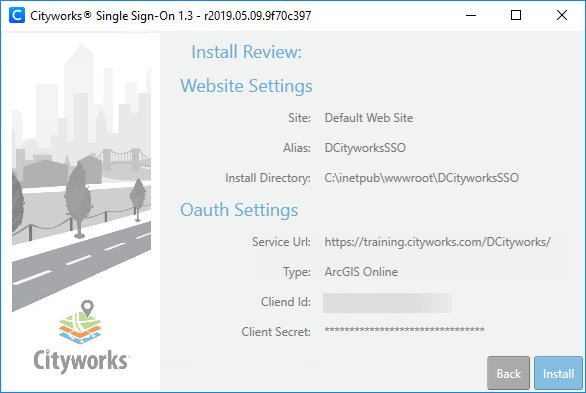The image size is (586, 393).
Task: Click the Install Review heading
Action: tap(246, 52)
